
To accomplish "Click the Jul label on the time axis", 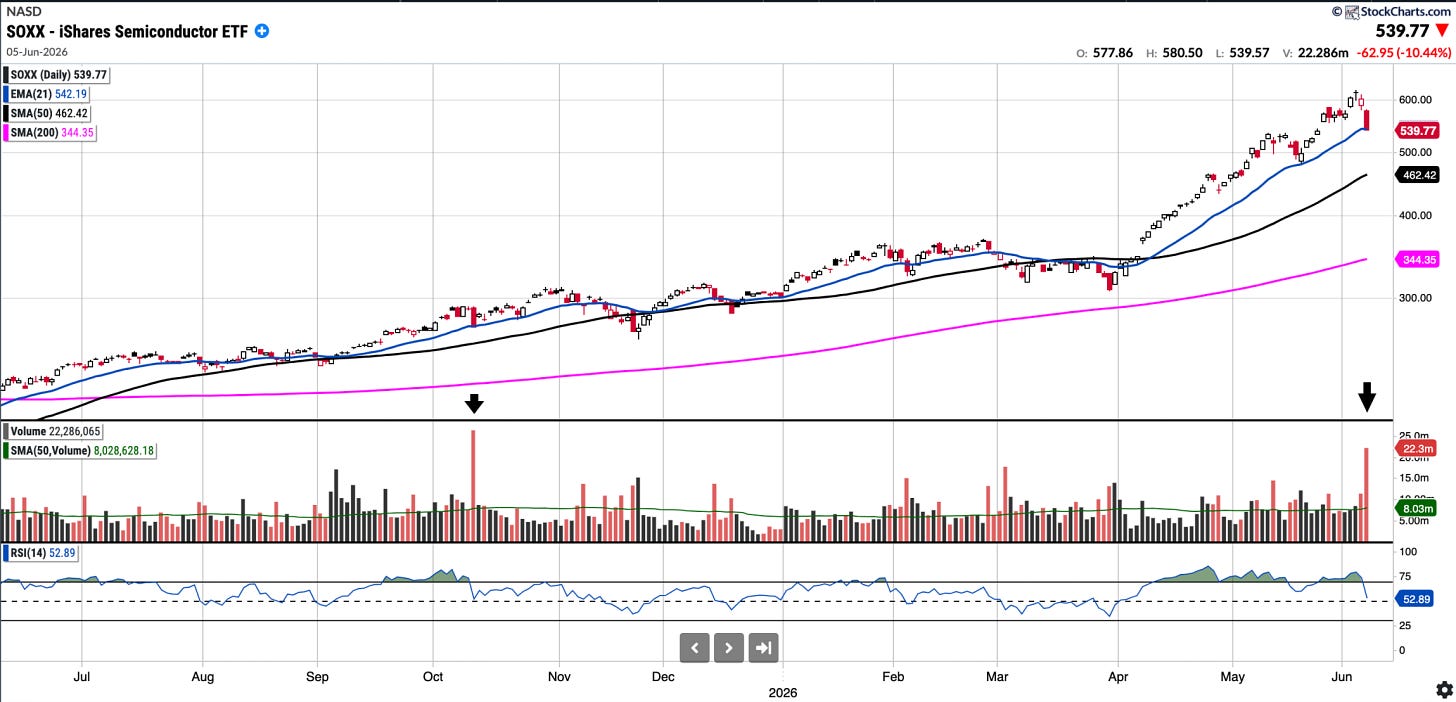I will click(x=84, y=675).
